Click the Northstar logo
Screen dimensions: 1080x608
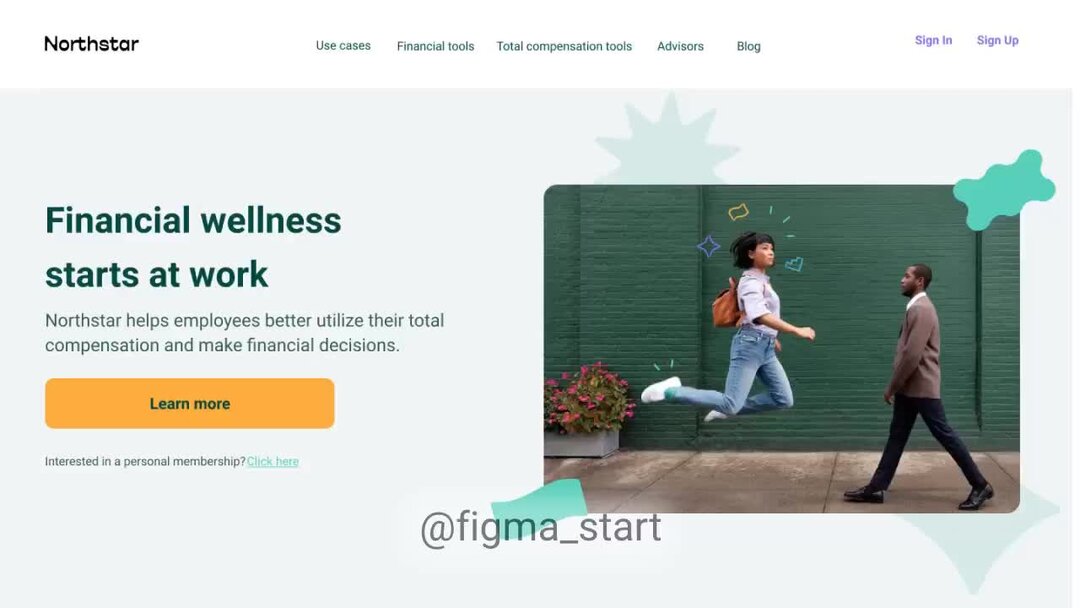92,44
